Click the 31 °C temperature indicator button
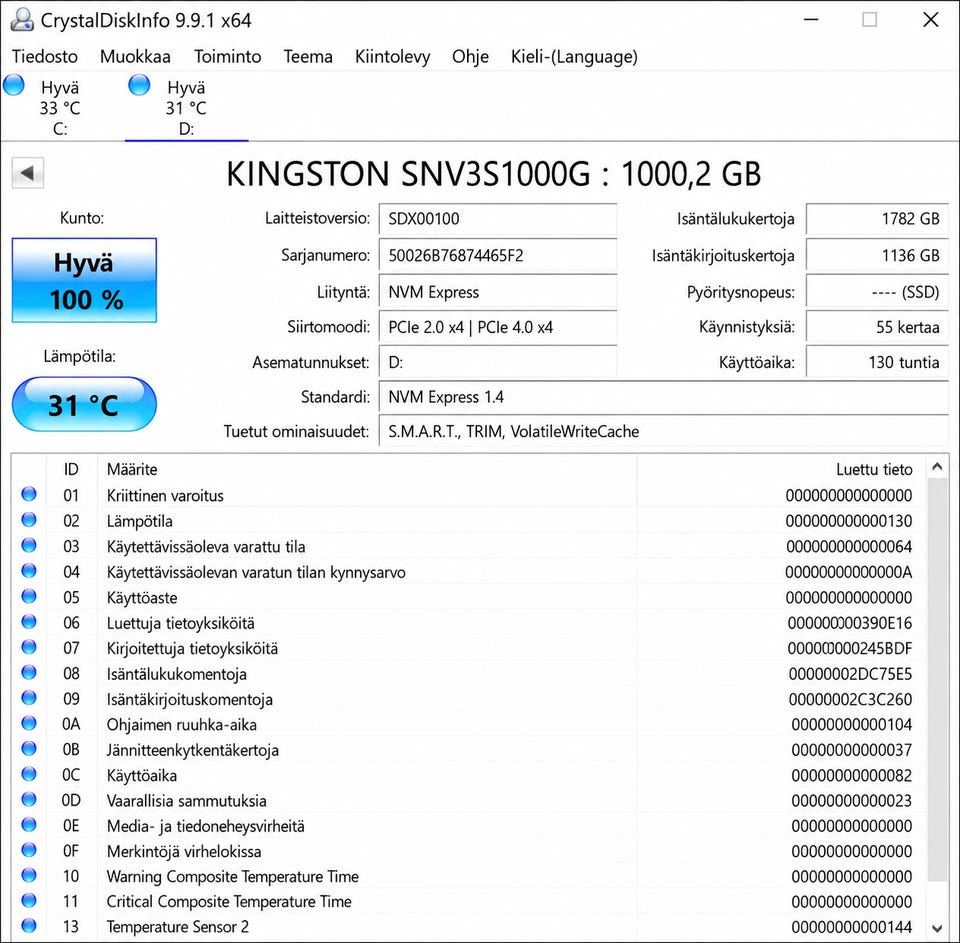Image resolution: width=960 pixels, height=943 pixels. (84, 404)
